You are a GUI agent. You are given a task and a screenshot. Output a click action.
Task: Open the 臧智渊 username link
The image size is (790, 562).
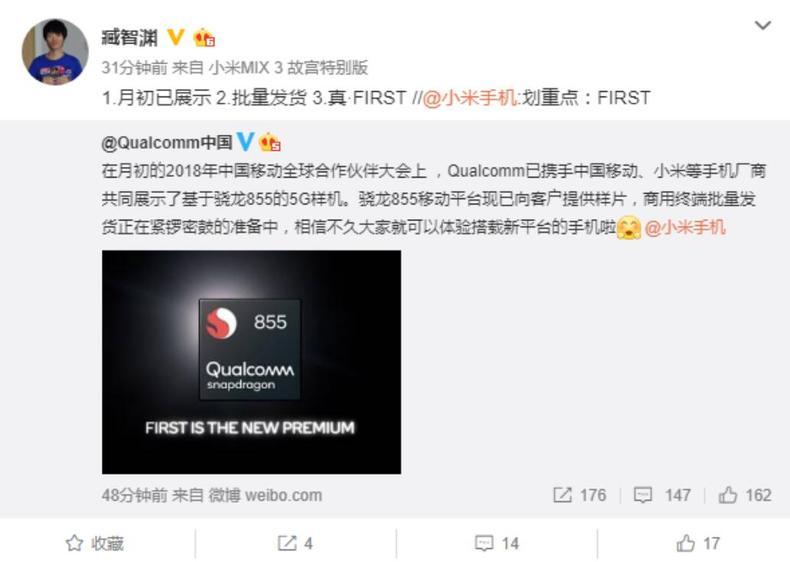pyautogui.click(x=130, y=38)
